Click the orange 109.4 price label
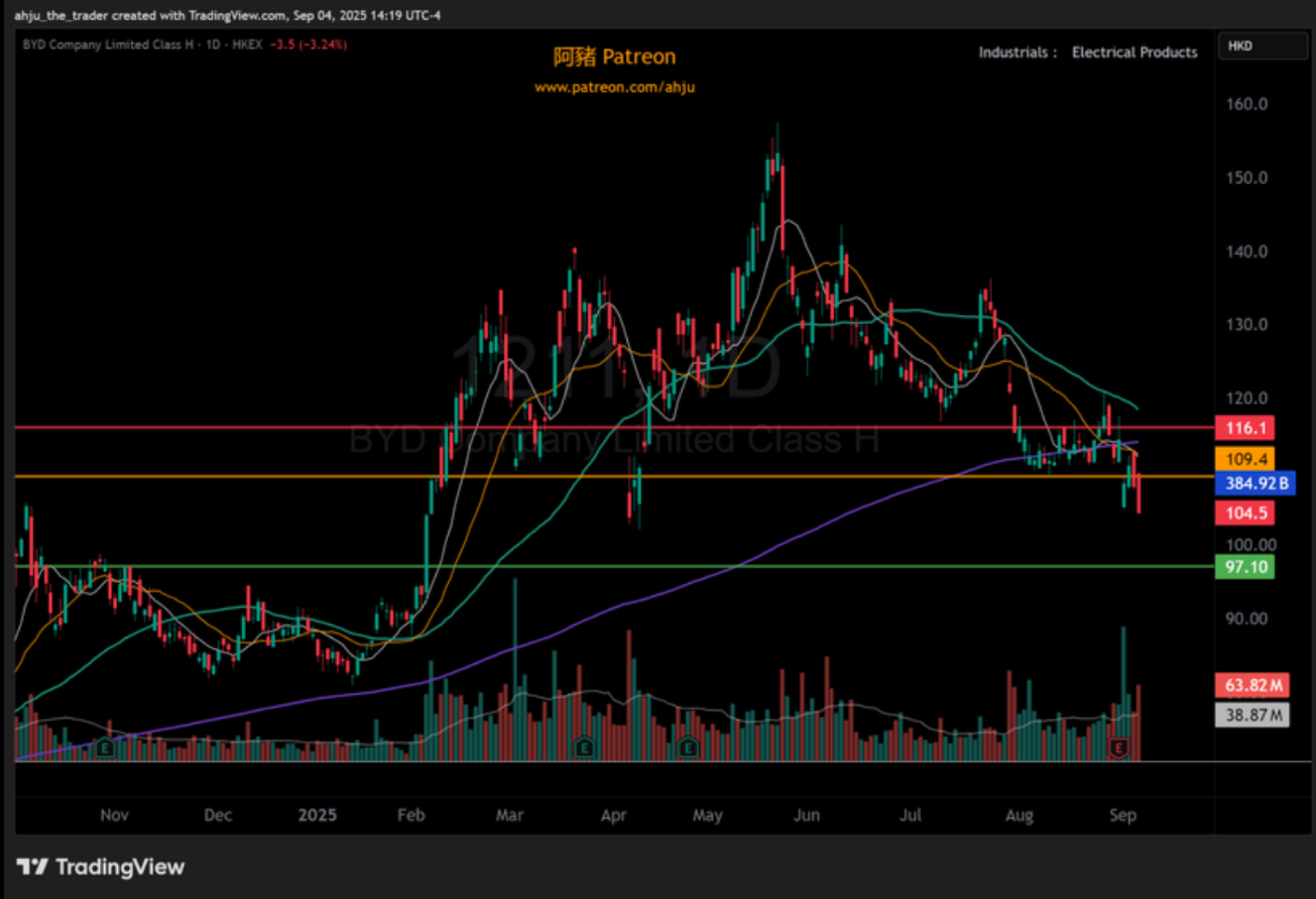This screenshot has width=1316, height=899. (1245, 458)
